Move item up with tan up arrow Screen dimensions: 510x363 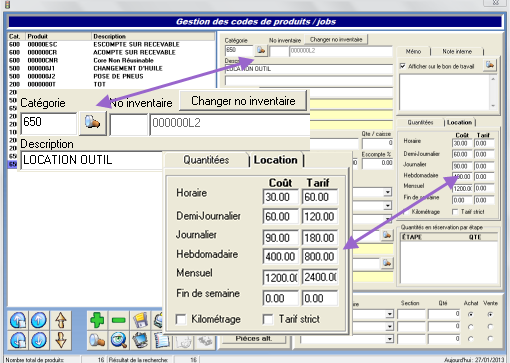[61, 320]
